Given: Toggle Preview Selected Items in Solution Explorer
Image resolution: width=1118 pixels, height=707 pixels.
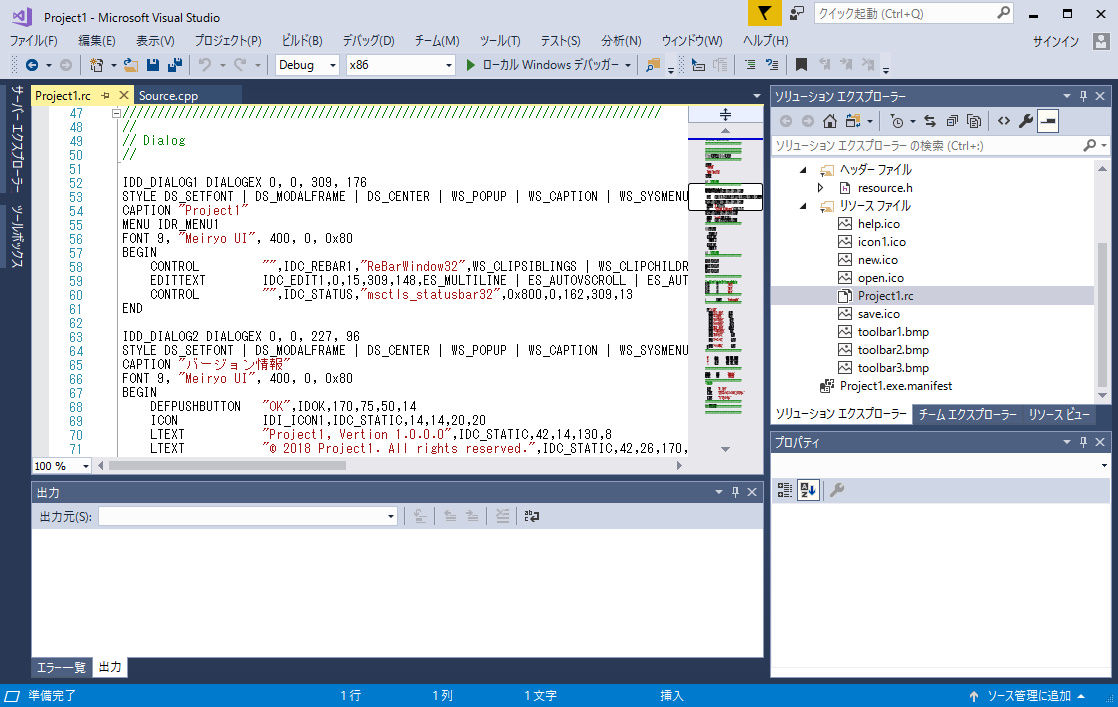Looking at the screenshot, I should click(x=1047, y=121).
